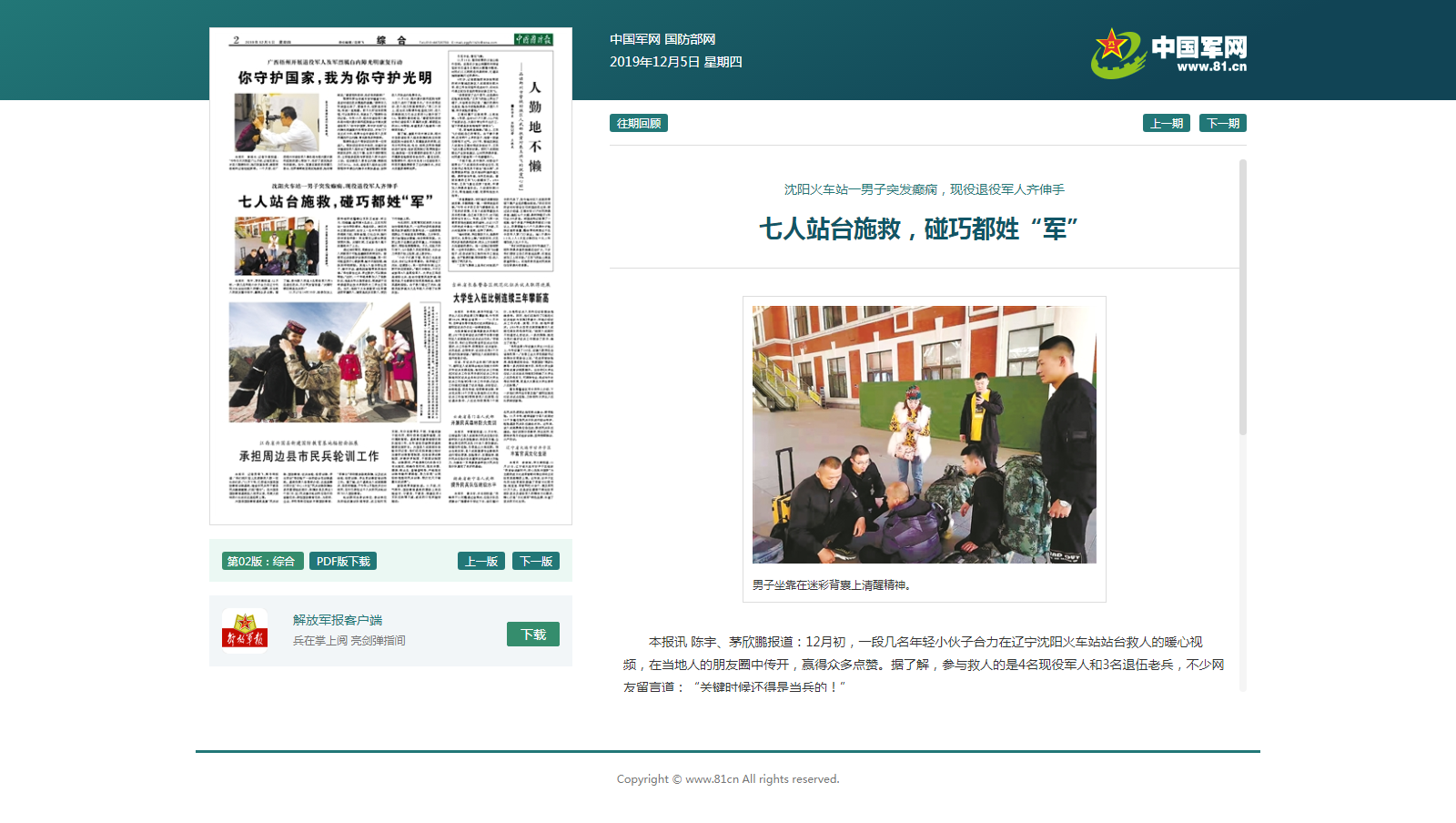Click the 中国军网 header link

click(x=634, y=39)
